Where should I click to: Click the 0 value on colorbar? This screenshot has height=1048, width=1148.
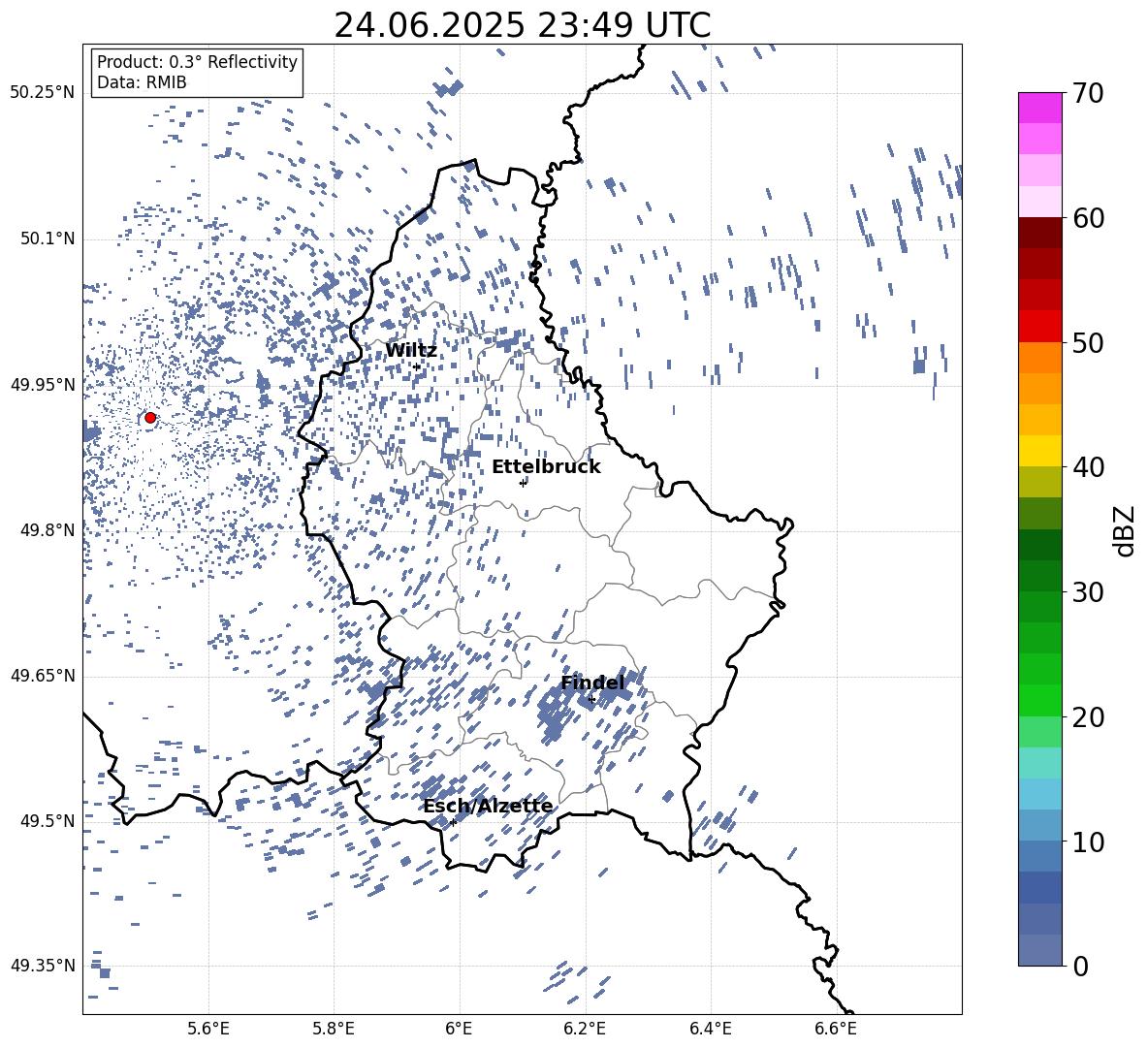click(1080, 966)
